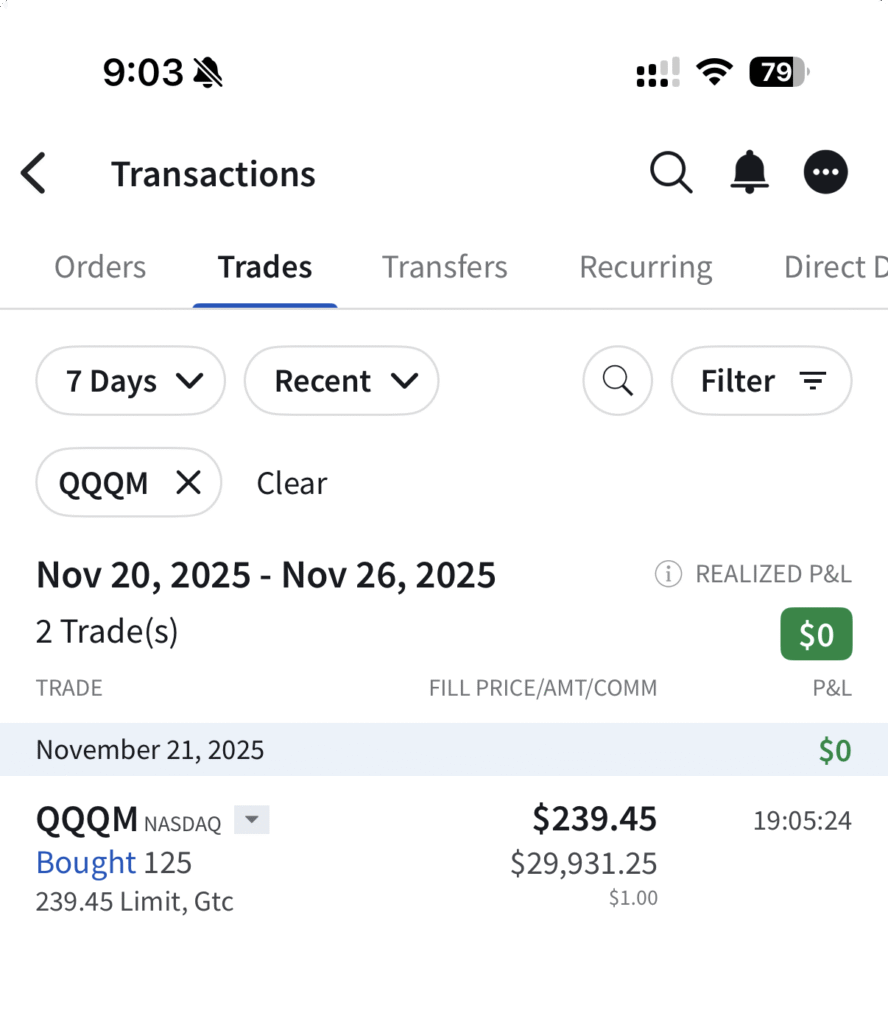The height and width of the screenshot is (1024, 888).
Task: Switch to the Transfers tab
Action: (445, 267)
